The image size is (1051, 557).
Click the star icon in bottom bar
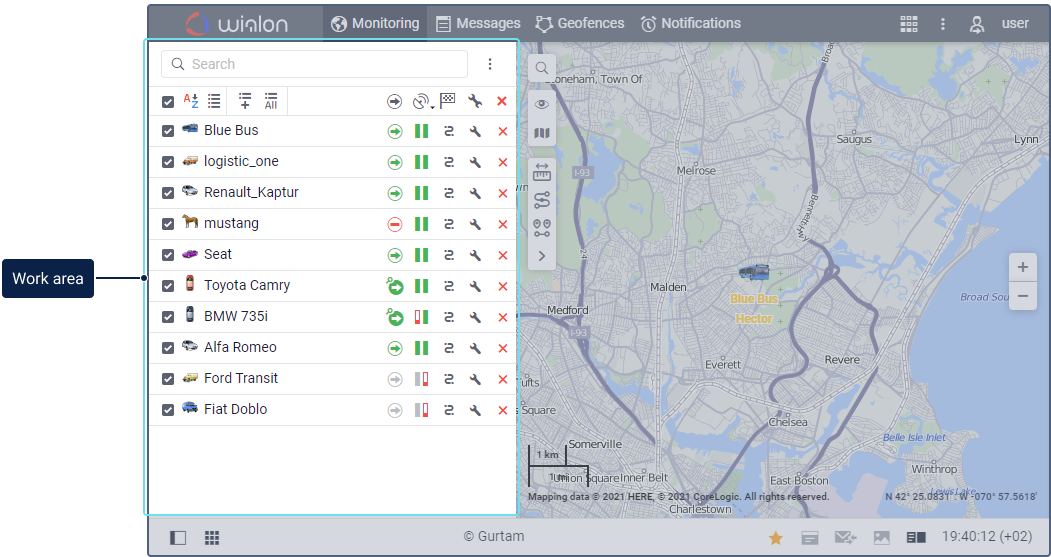(775, 538)
